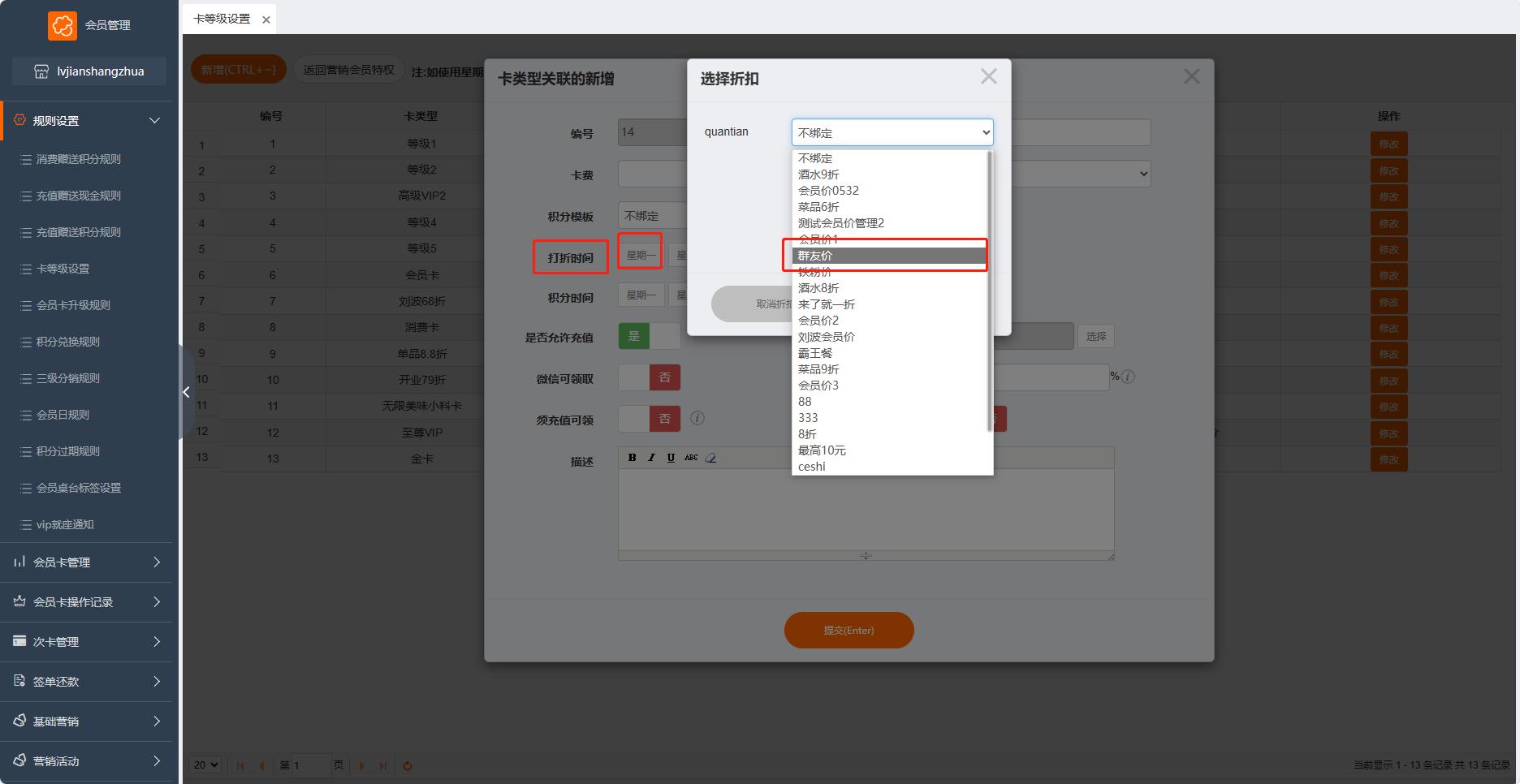
Task: Apply underline in the description editor
Action: pyautogui.click(x=671, y=458)
